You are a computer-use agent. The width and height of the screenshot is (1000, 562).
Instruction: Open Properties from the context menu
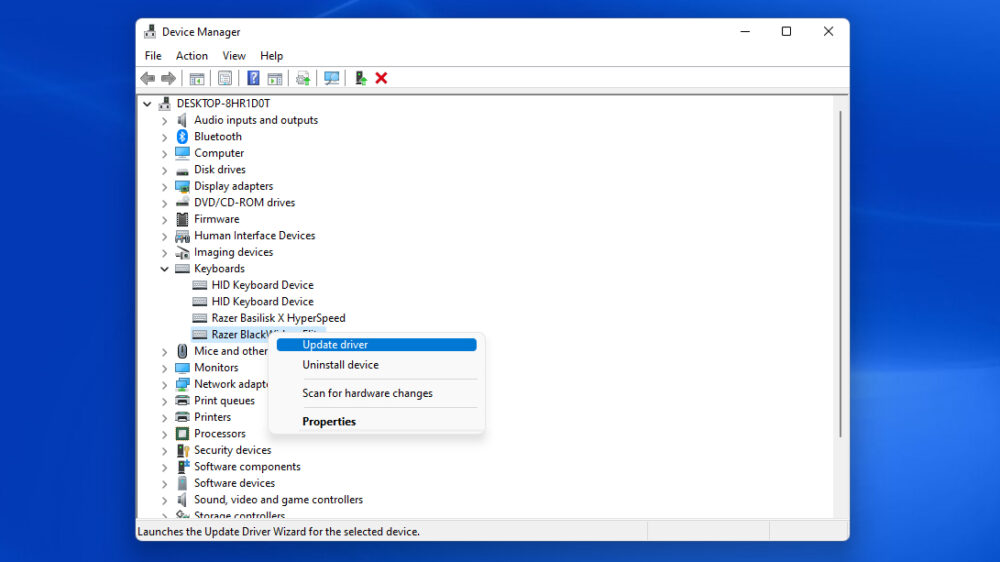pyautogui.click(x=376, y=421)
